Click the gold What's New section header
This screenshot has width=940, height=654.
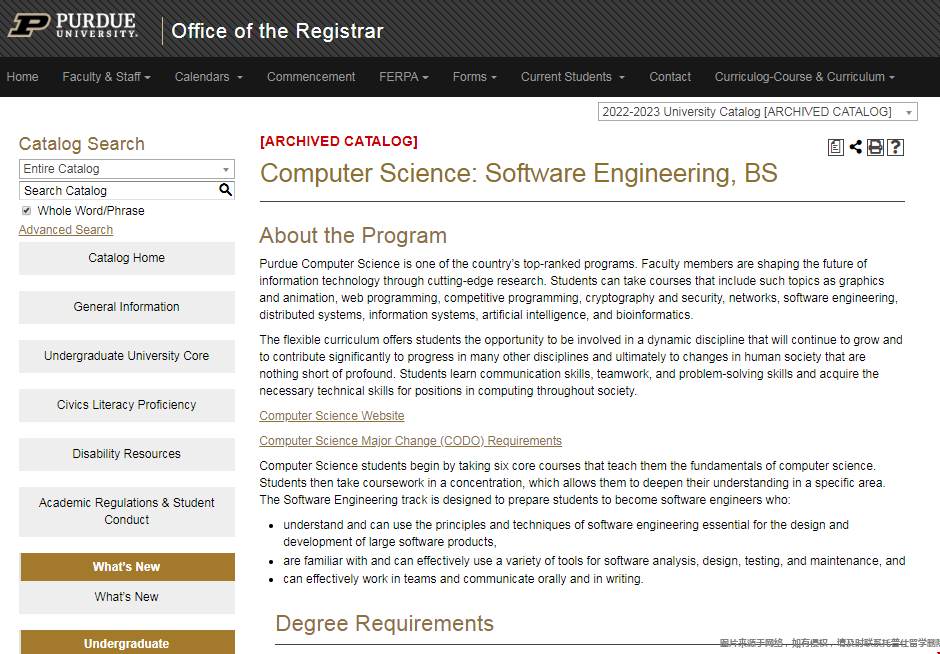127,567
